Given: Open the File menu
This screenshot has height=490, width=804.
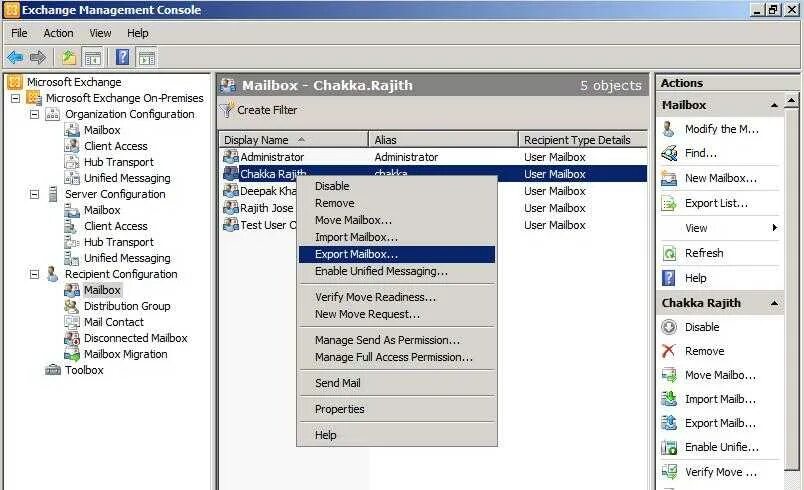Looking at the screenshot, I should pos(19,33).
